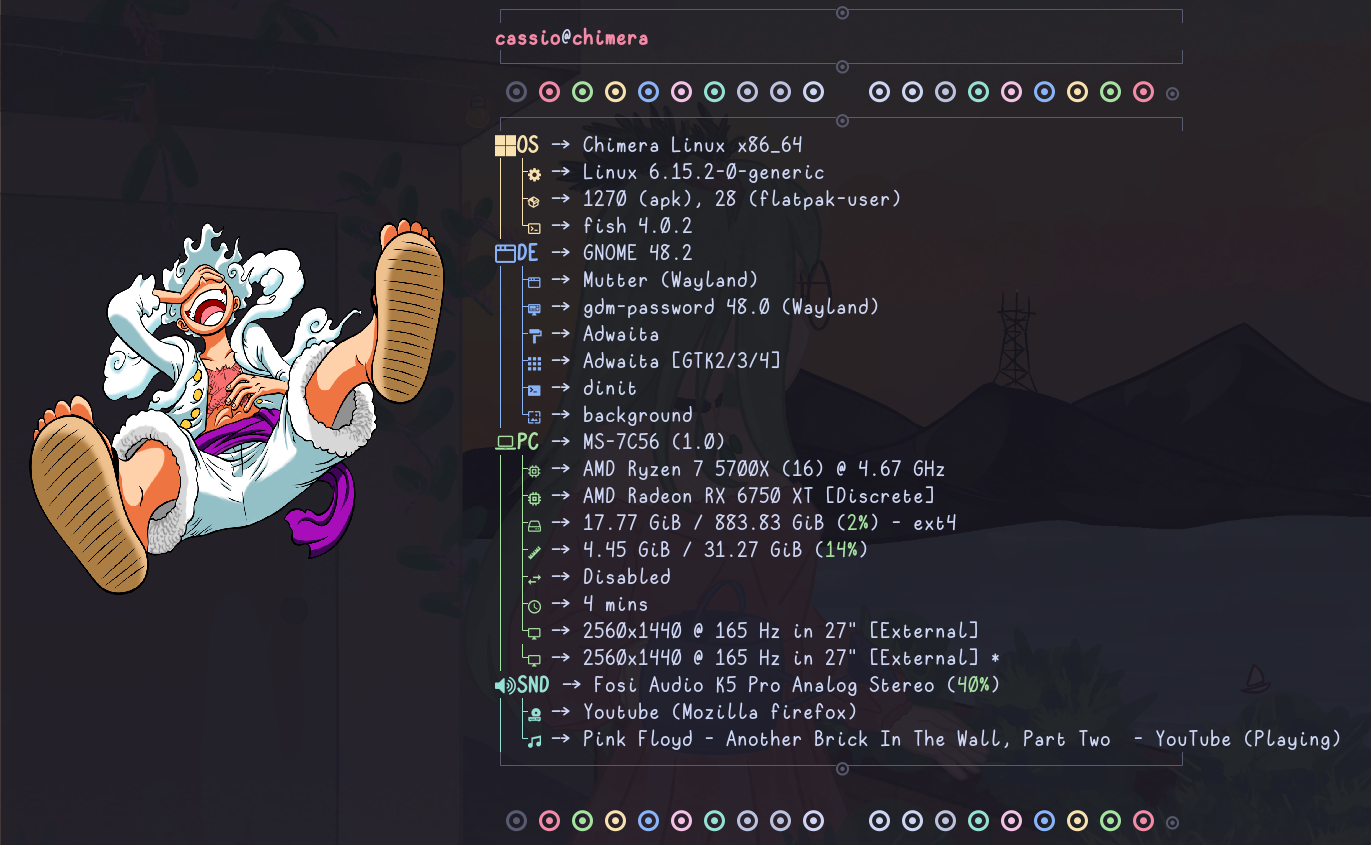The width and height of the screenshot is (1371, 845).
Task: Click the swap arrows icon beside Disabled
Action: [534, 579]
